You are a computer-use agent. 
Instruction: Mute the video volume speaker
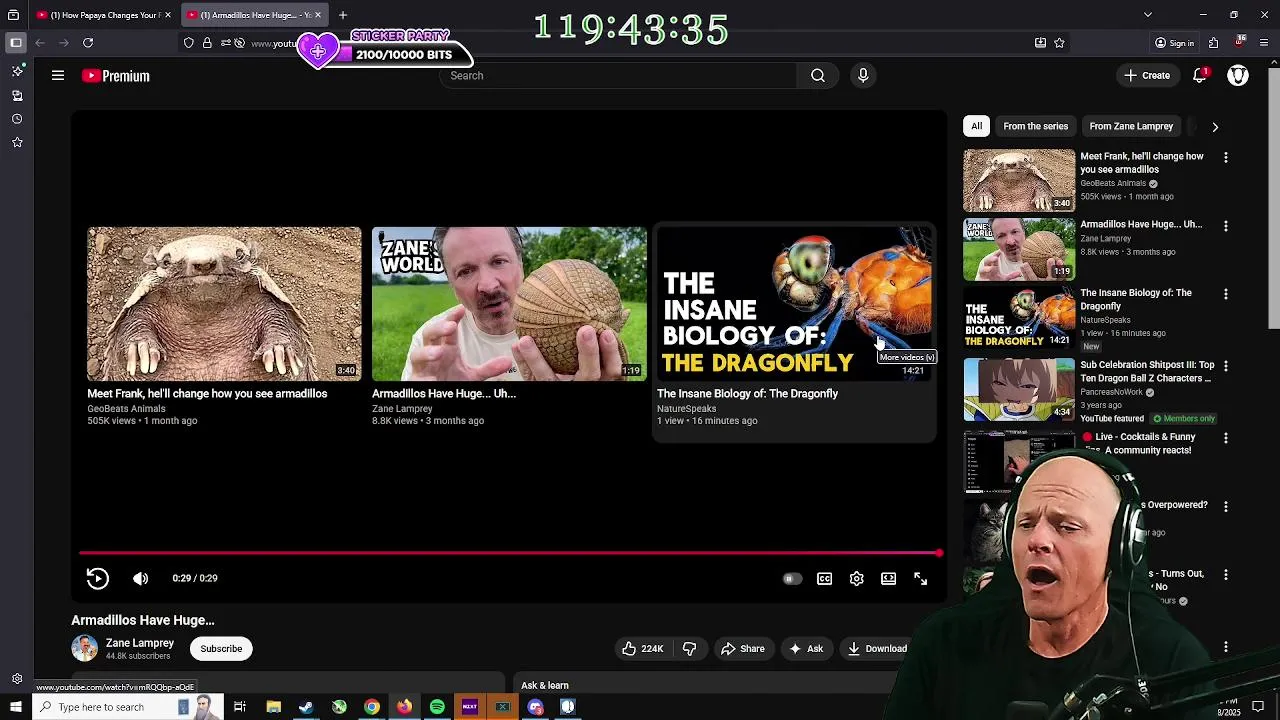tap(141, 578)
